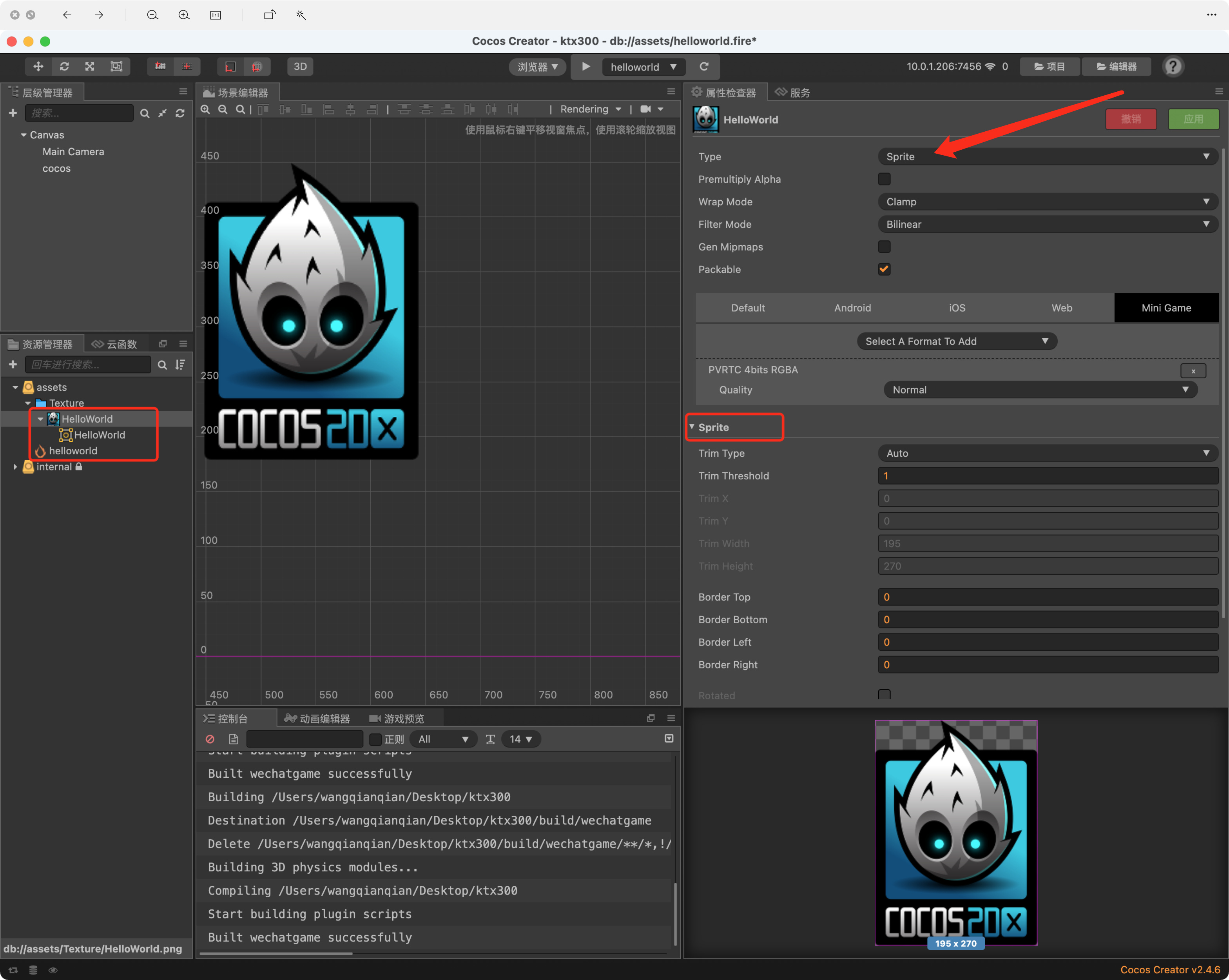Enable the Gen Mipmaps checkbox
The image size is (1229, 980).
pos(884,247)
